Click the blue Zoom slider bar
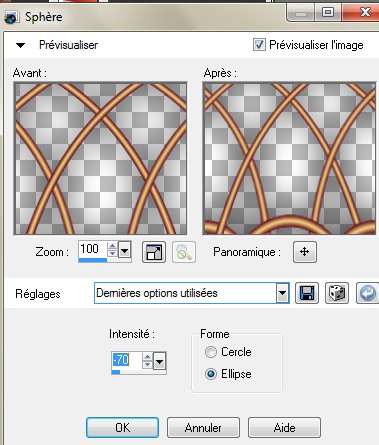Image resolution: width=379 pixels, height=445 pixels. pyautogui.click(x=93, y=260)
